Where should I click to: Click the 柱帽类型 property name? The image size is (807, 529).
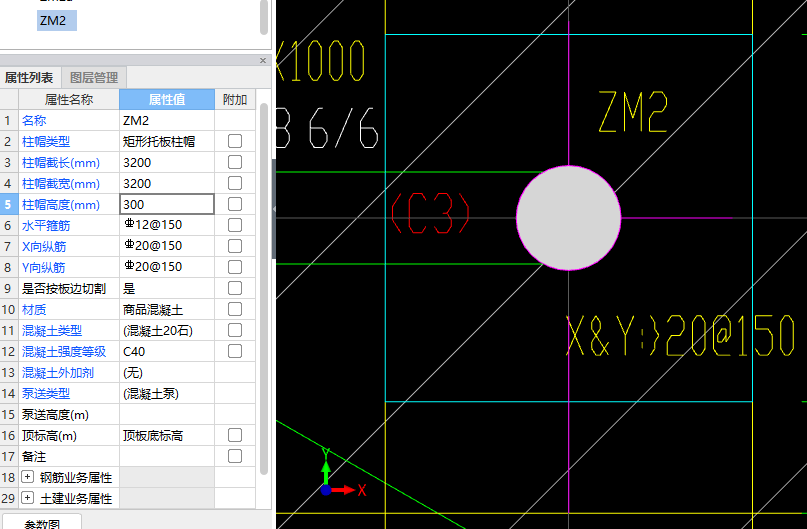[46, 142]
